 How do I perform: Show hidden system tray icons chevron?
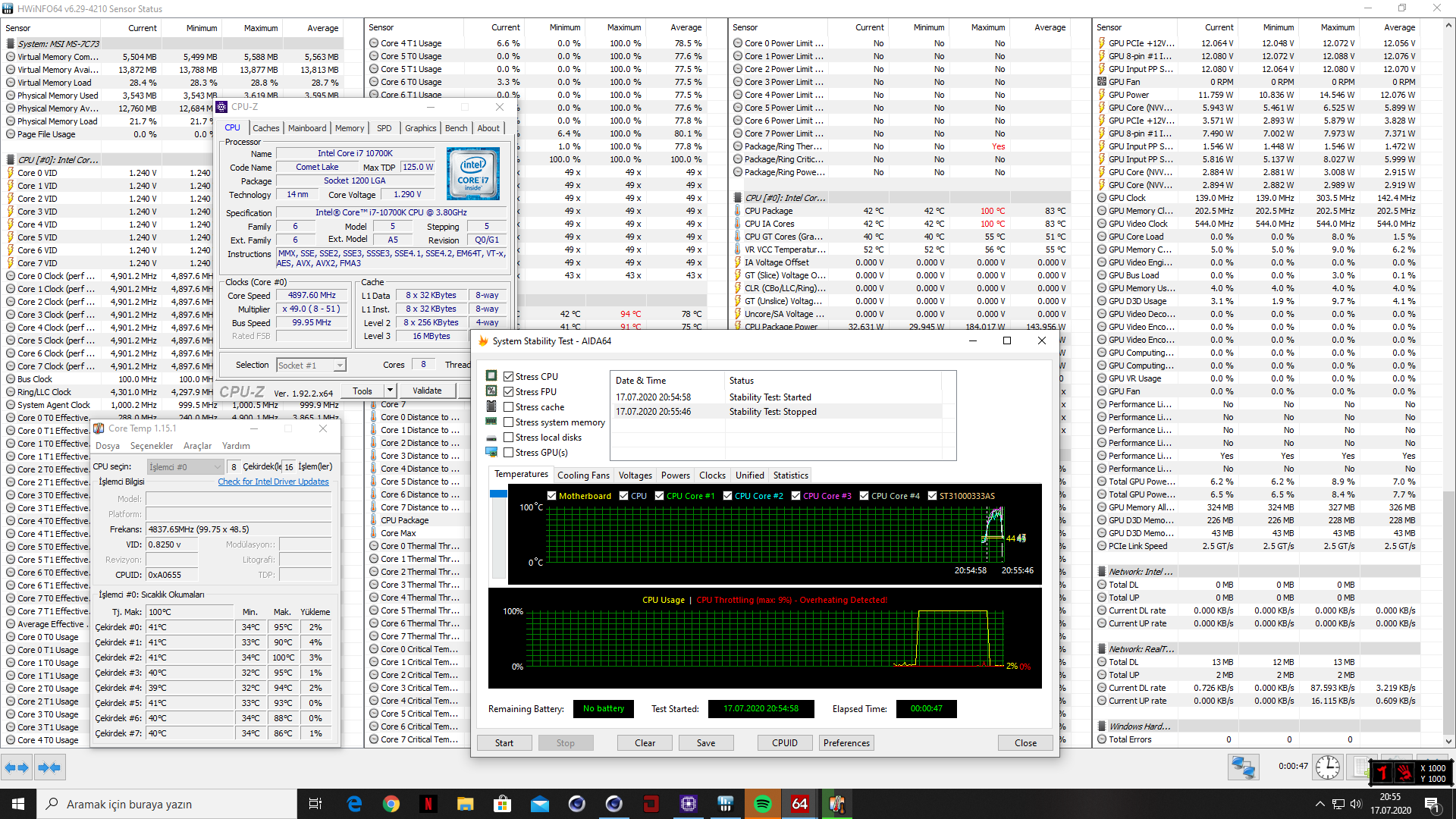1319,804
